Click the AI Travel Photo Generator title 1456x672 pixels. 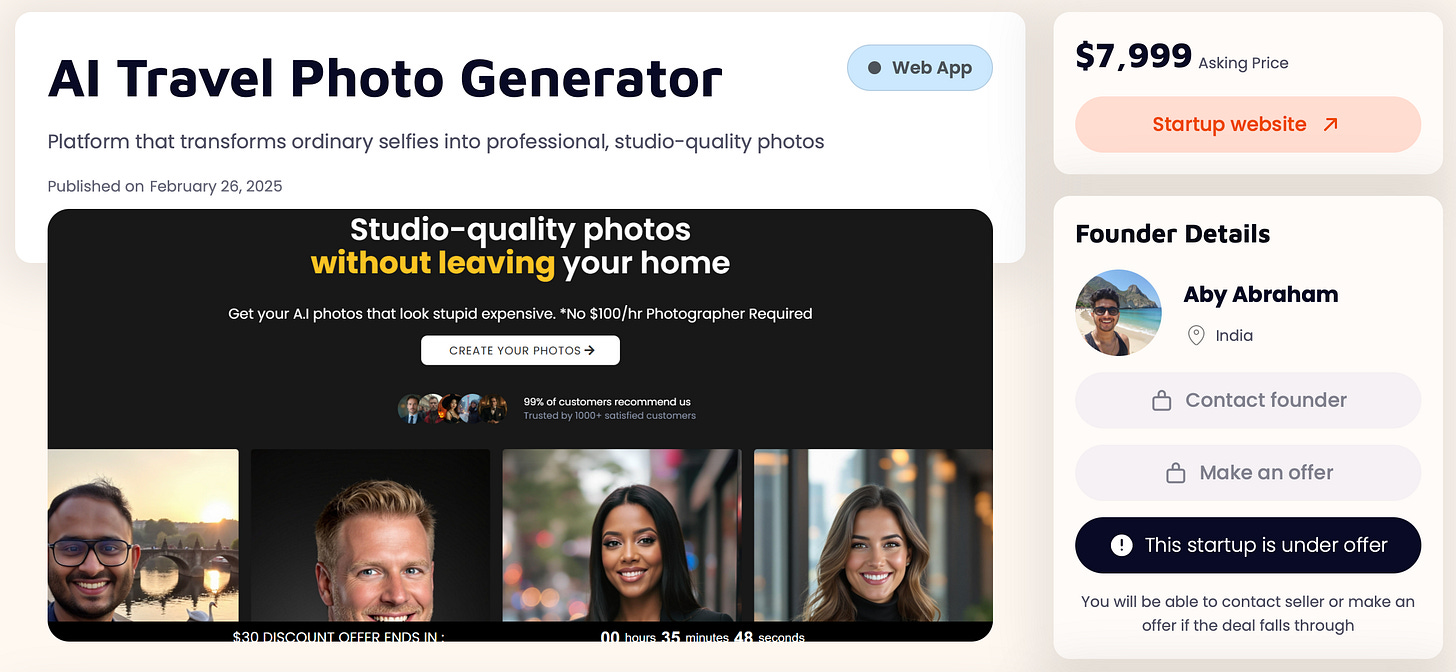click(385, 77)
